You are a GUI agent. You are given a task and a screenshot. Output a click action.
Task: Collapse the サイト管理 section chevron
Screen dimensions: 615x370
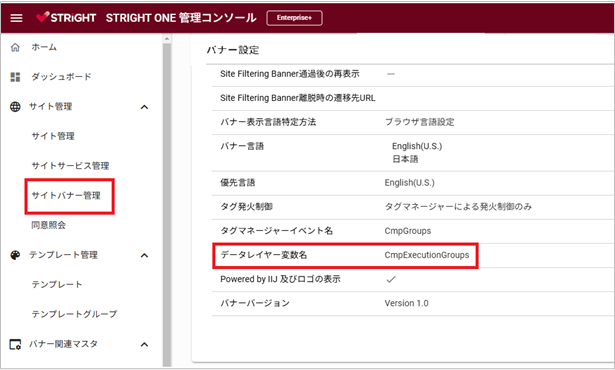pyautogui.click(x=144, y=107)
